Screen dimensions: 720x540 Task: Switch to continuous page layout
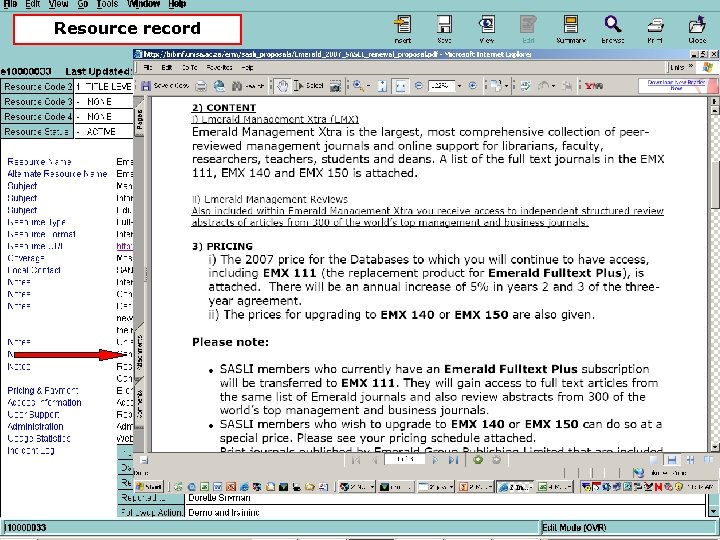(672, 460)
